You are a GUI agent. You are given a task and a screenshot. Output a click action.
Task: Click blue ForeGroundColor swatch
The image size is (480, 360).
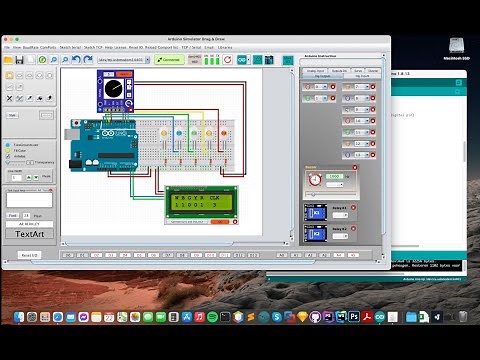[x=8, y=145]
